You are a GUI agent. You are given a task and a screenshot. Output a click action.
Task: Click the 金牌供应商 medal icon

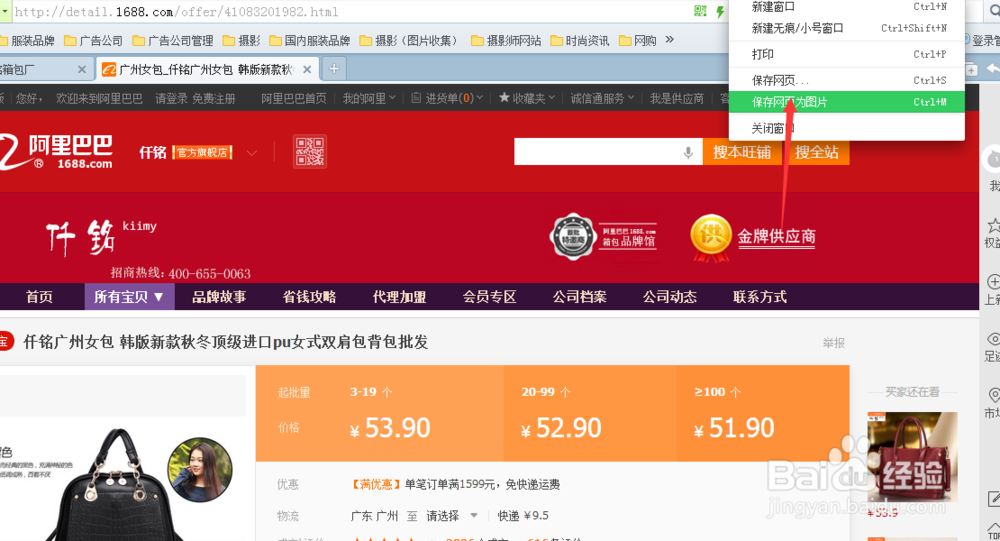[x=710, y=238]
